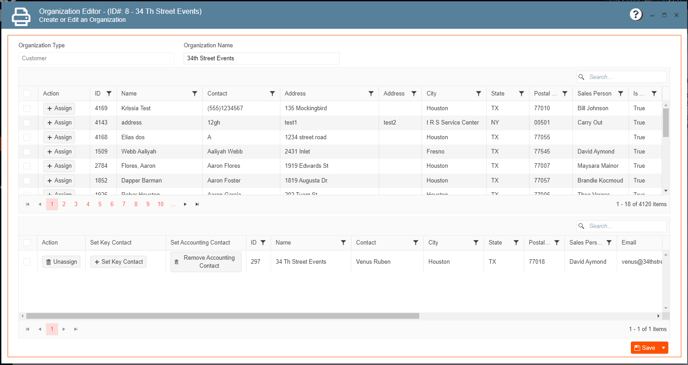The width and height of the screenshot is (688, 365).
Task: Check the Webb Aaliyah row checkbox
Action: point(27,152)
